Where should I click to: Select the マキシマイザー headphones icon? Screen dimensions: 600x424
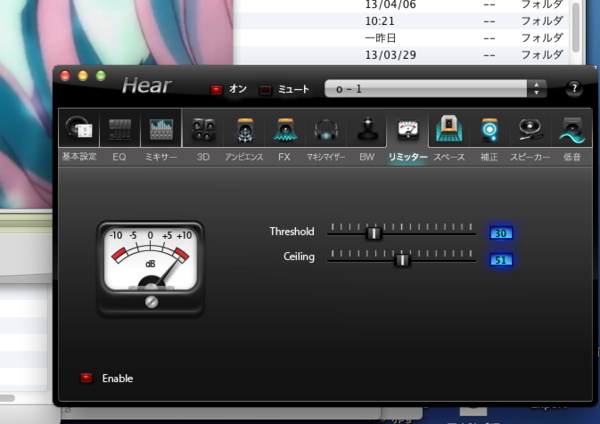point(326,129)
